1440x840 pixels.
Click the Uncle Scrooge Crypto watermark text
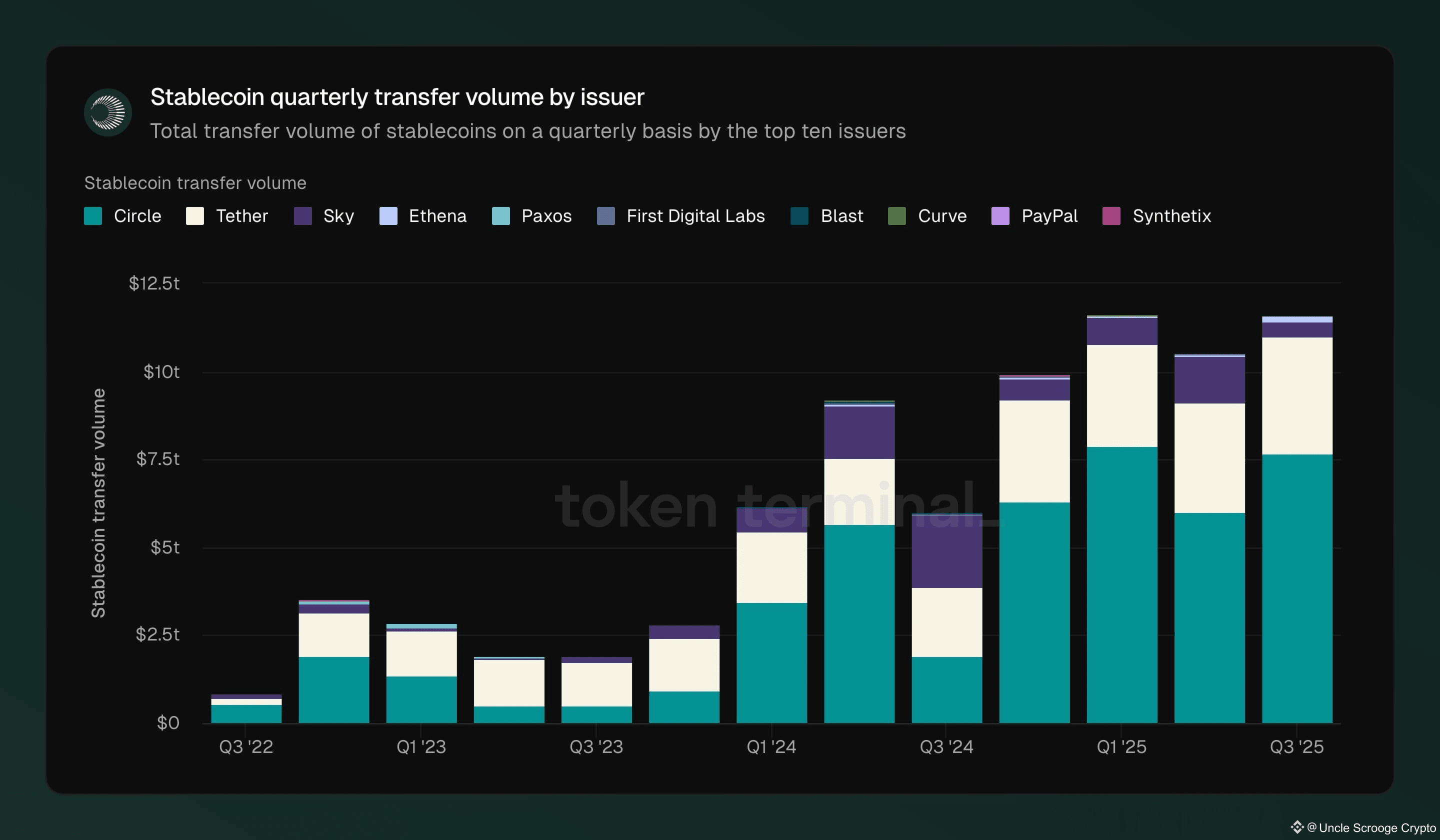pyautogui.click(x=1376, y=827)
